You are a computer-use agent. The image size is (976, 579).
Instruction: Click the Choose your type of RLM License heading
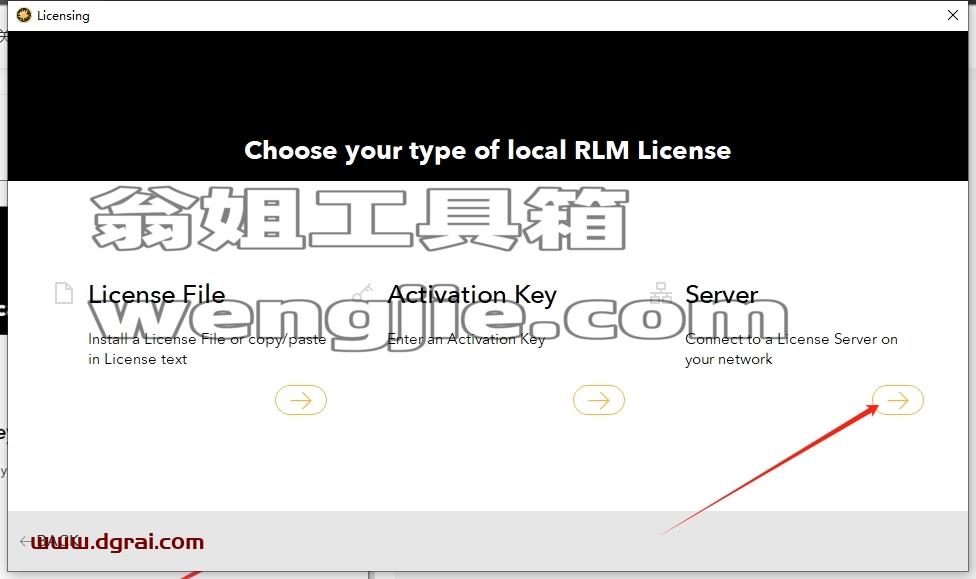[x=487, y=150]
